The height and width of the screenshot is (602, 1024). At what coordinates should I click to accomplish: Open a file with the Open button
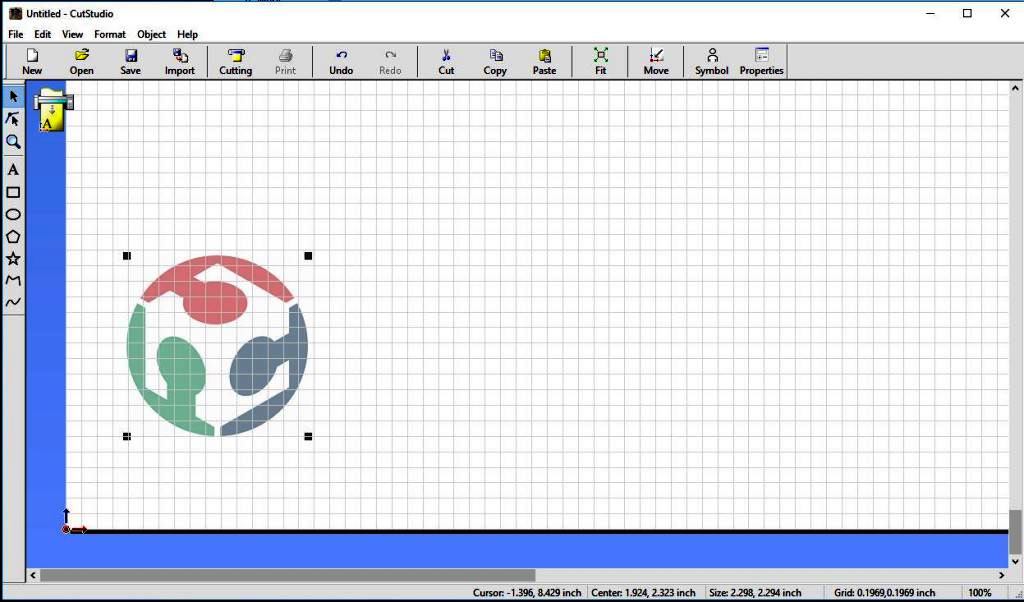[x=81, y=62]
